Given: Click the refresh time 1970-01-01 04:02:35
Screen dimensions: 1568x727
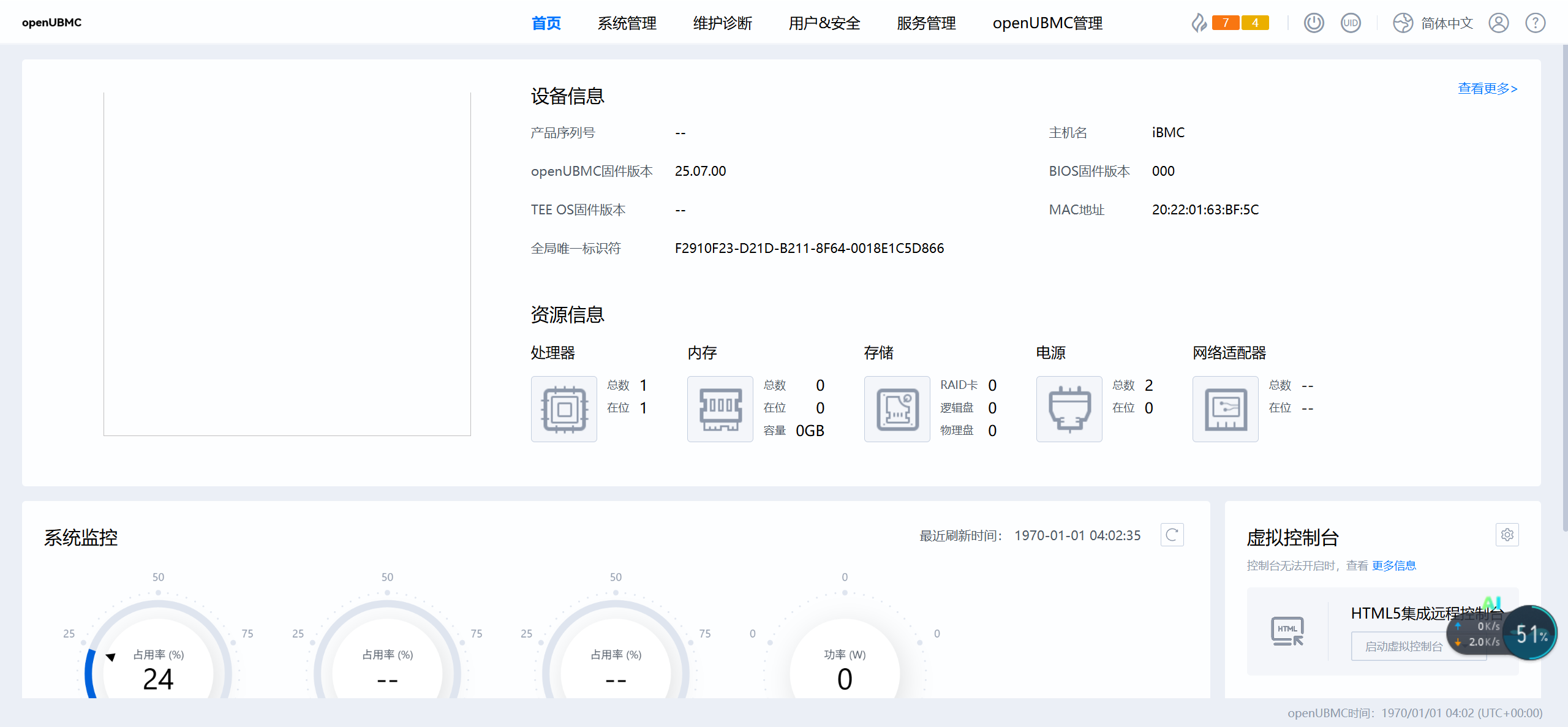Looking at the screenshot, I should pyautogui.click(x=1077, y=535).
